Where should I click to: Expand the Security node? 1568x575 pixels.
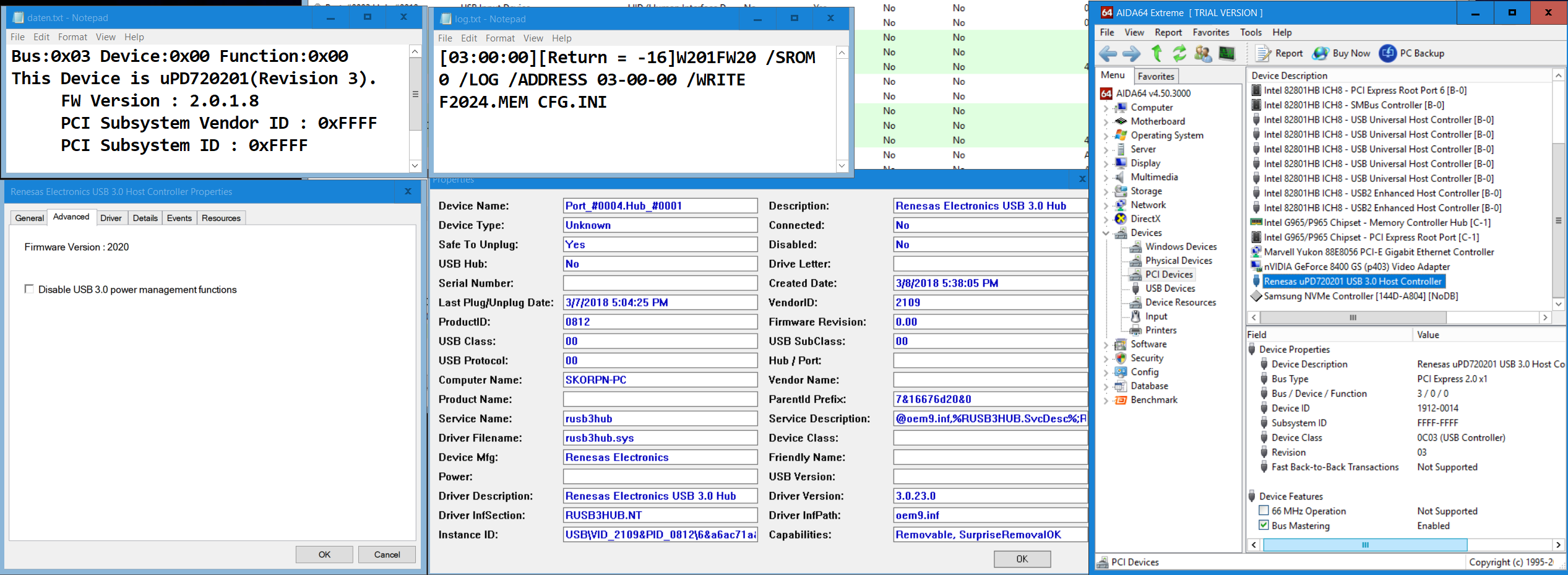pos(1106,359)
